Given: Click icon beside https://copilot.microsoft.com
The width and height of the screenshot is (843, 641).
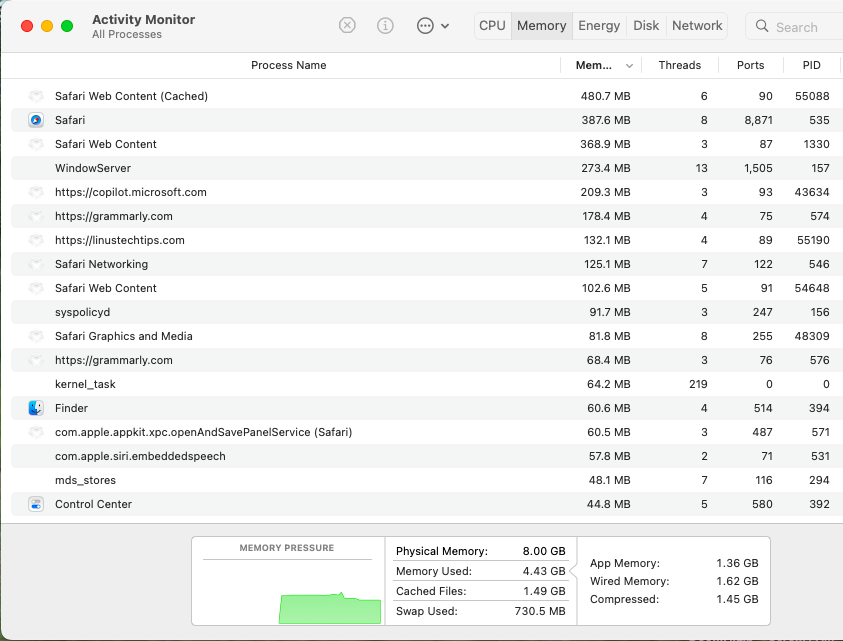Looking at the screenshot, I should [36, 192].
